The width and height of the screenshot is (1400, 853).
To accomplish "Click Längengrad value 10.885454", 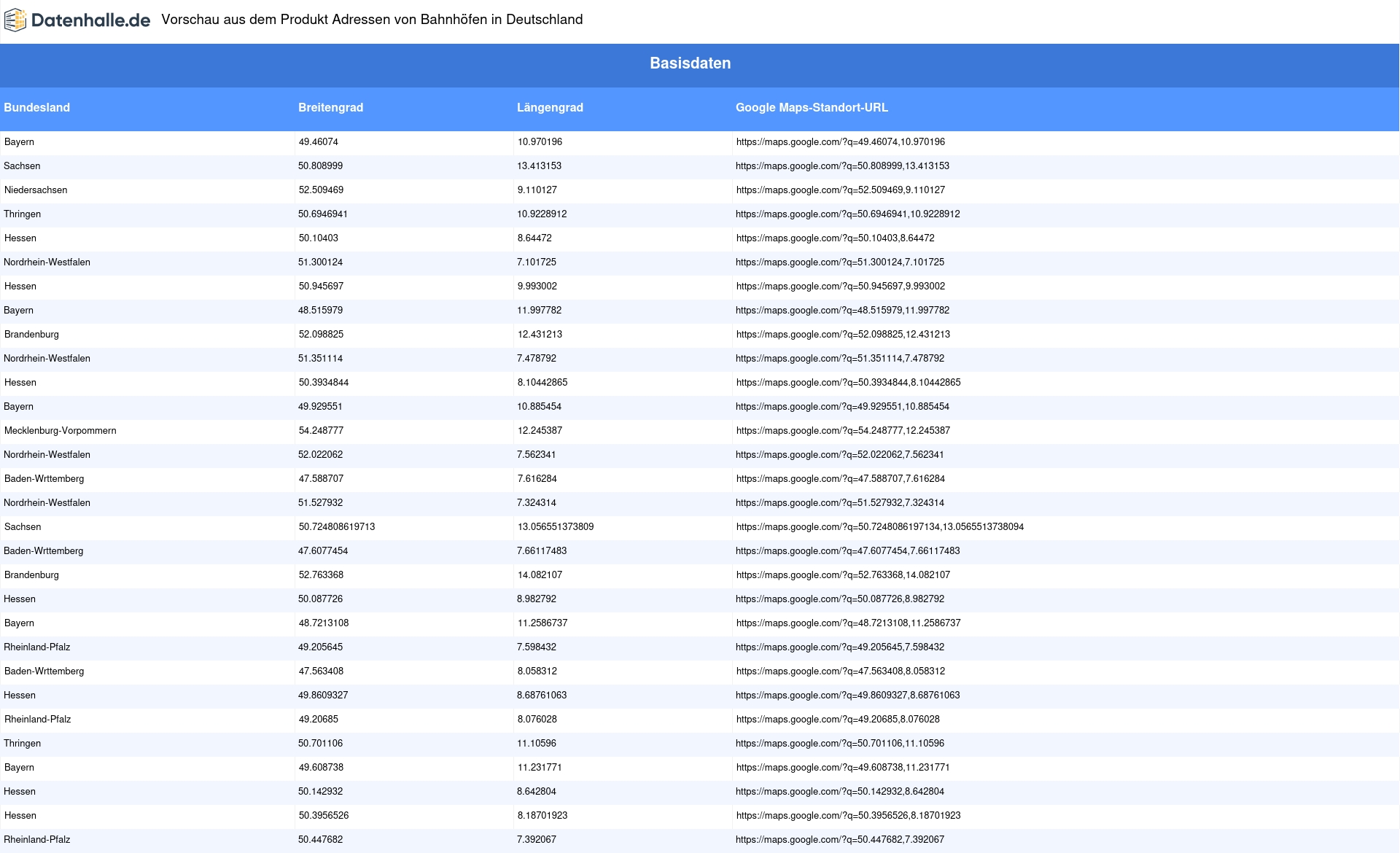I will point(540,407).
